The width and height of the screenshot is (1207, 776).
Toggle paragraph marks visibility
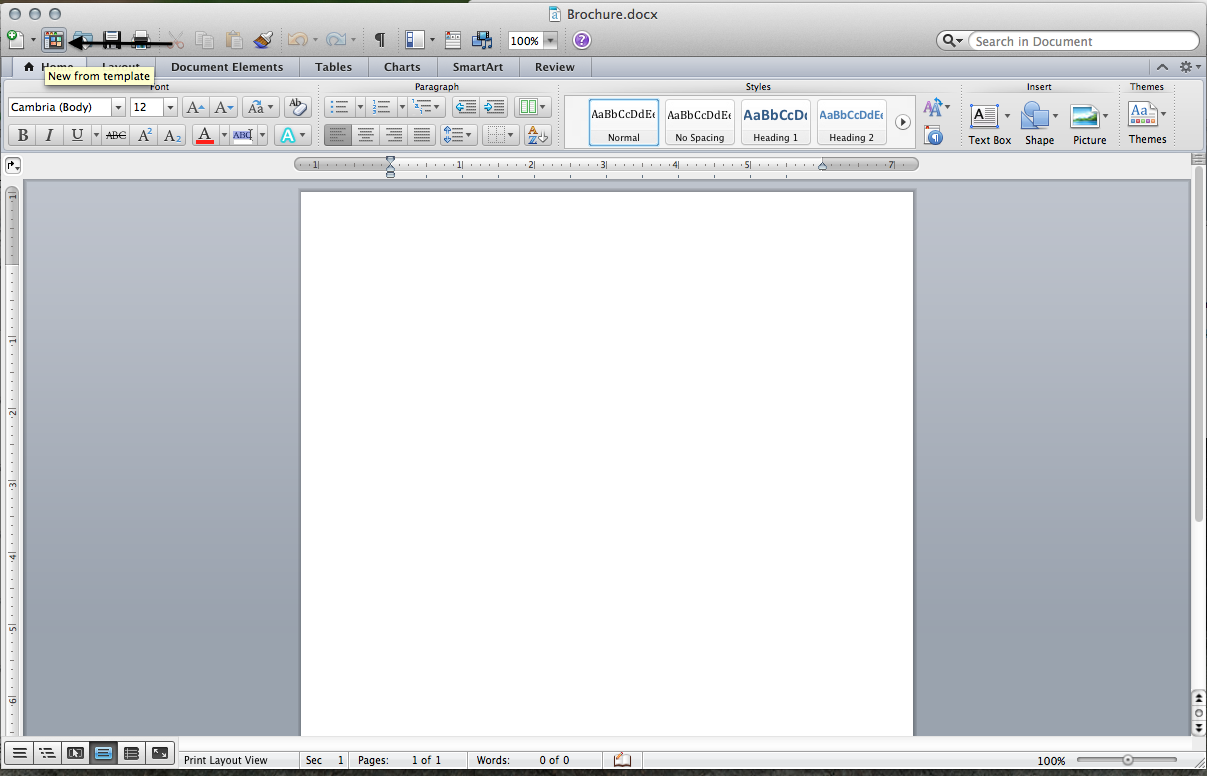pos(380,40)
